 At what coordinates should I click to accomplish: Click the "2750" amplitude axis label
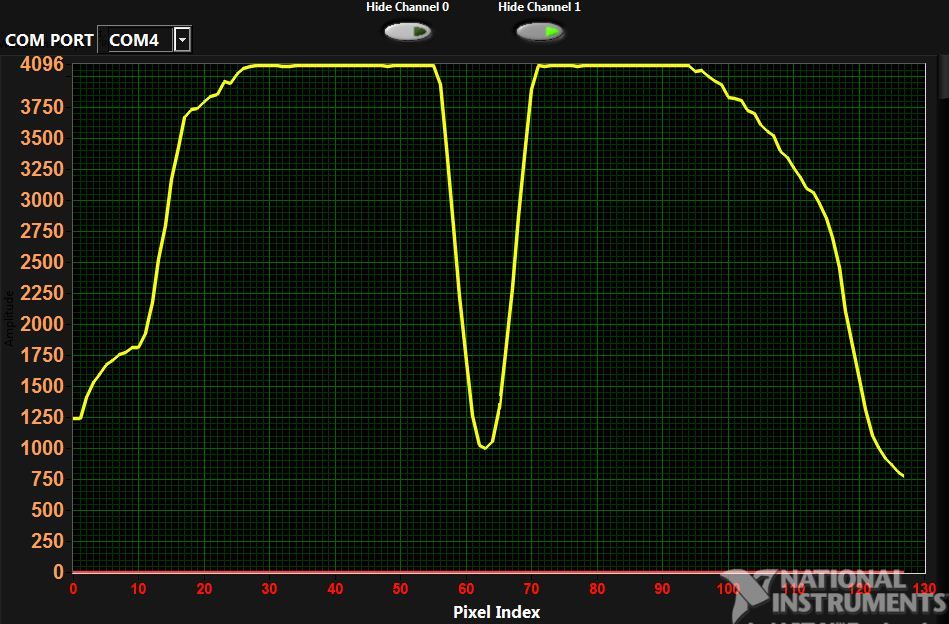pos(42,231)
